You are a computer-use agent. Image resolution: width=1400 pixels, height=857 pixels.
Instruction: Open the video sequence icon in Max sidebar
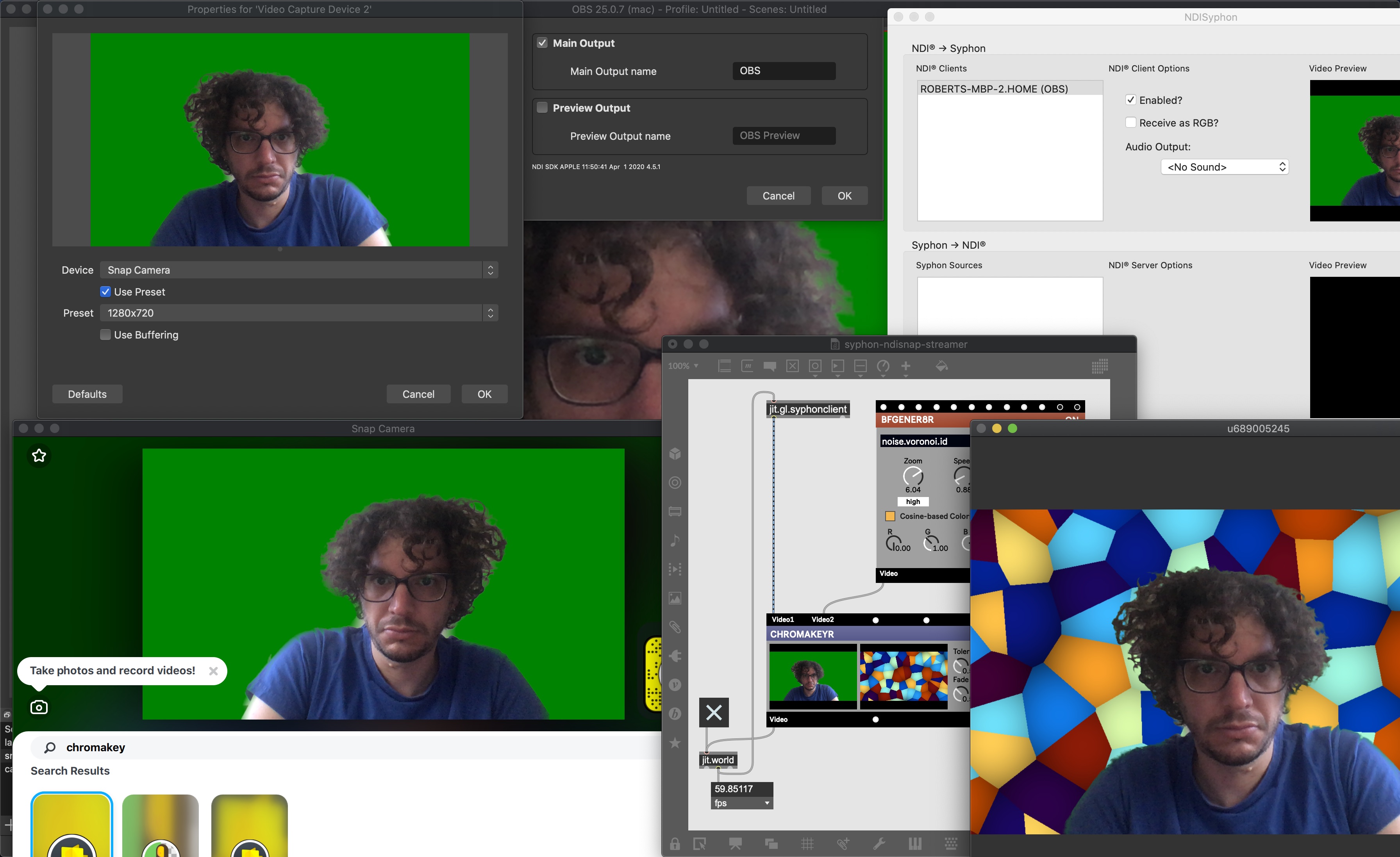click(675, 569)
